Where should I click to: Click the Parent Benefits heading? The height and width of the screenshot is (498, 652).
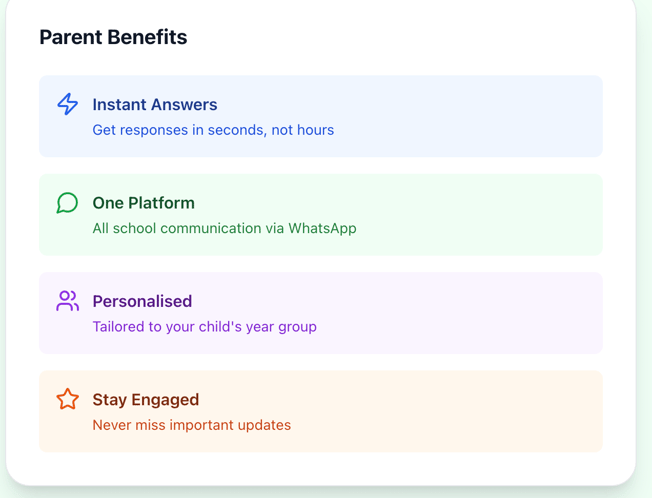click(113, 37)
